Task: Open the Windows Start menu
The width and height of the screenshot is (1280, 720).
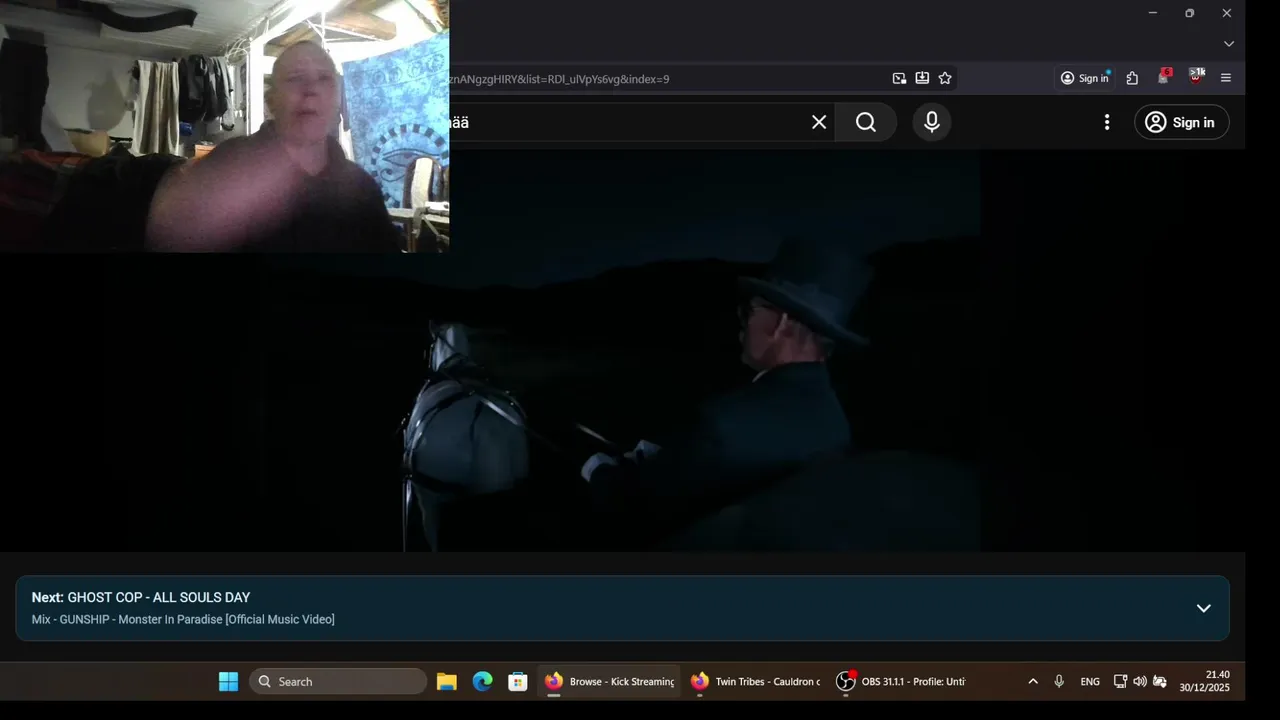Action: (229, 681)
